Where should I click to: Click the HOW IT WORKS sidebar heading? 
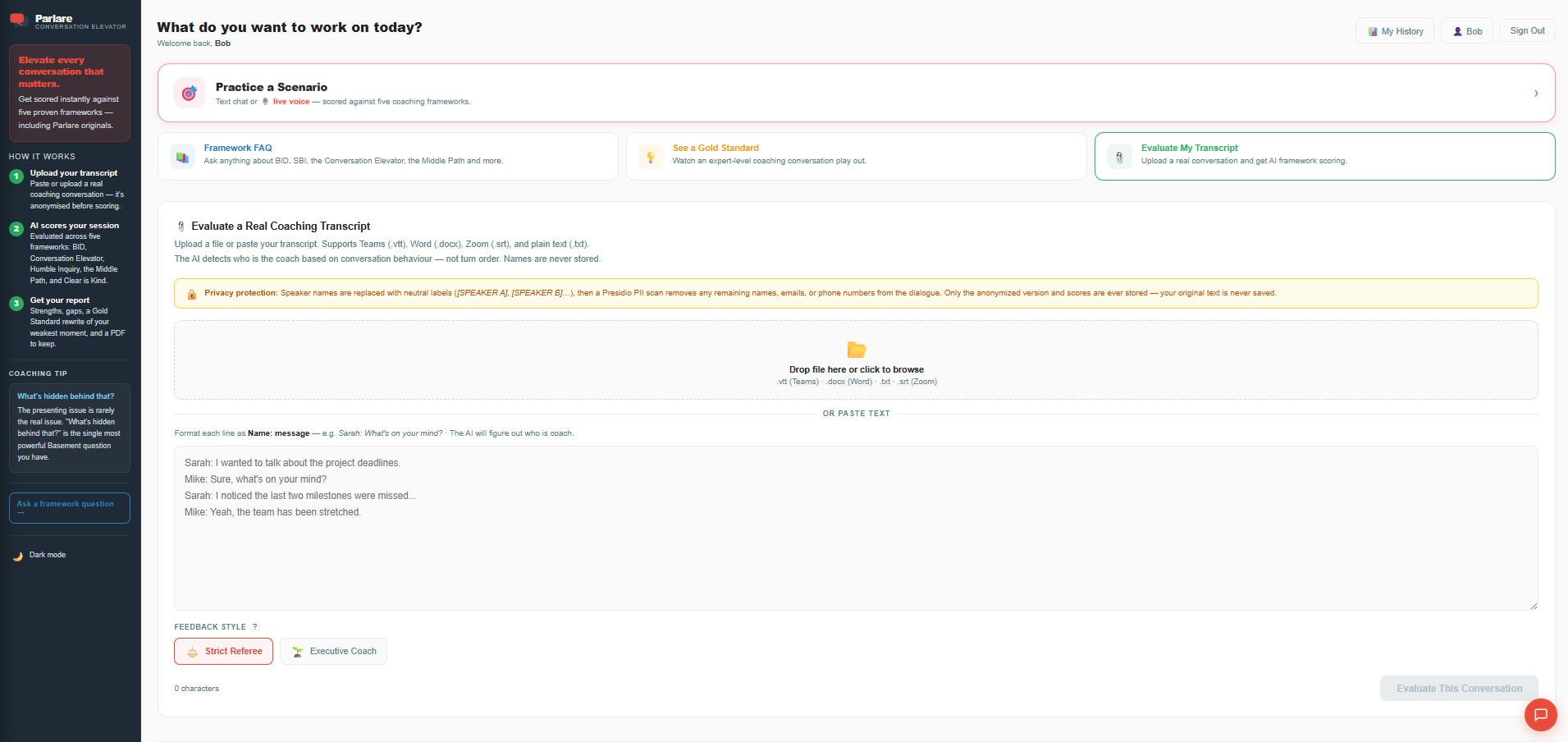42,157
